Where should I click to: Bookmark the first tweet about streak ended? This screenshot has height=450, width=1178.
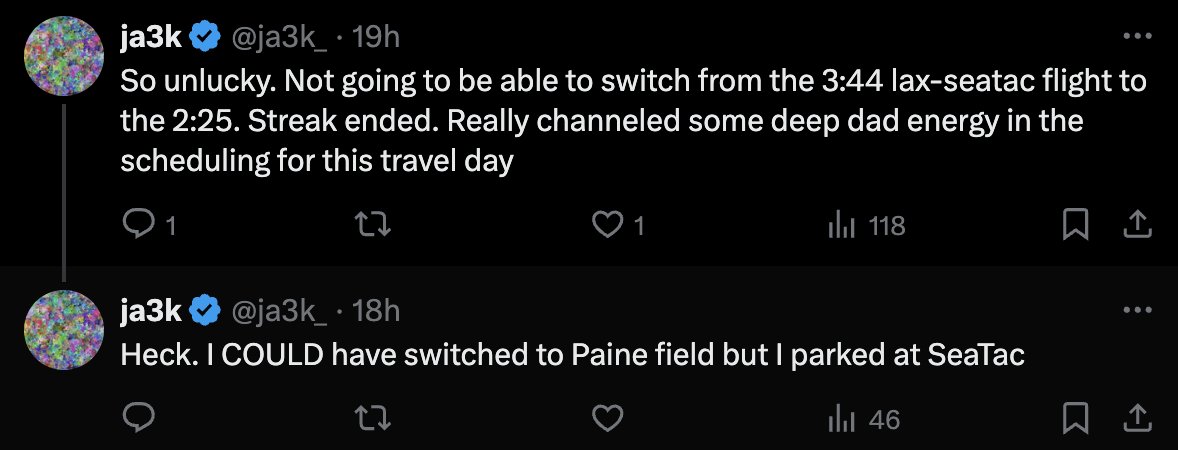pyautogui.click(x=1075, y=225)
